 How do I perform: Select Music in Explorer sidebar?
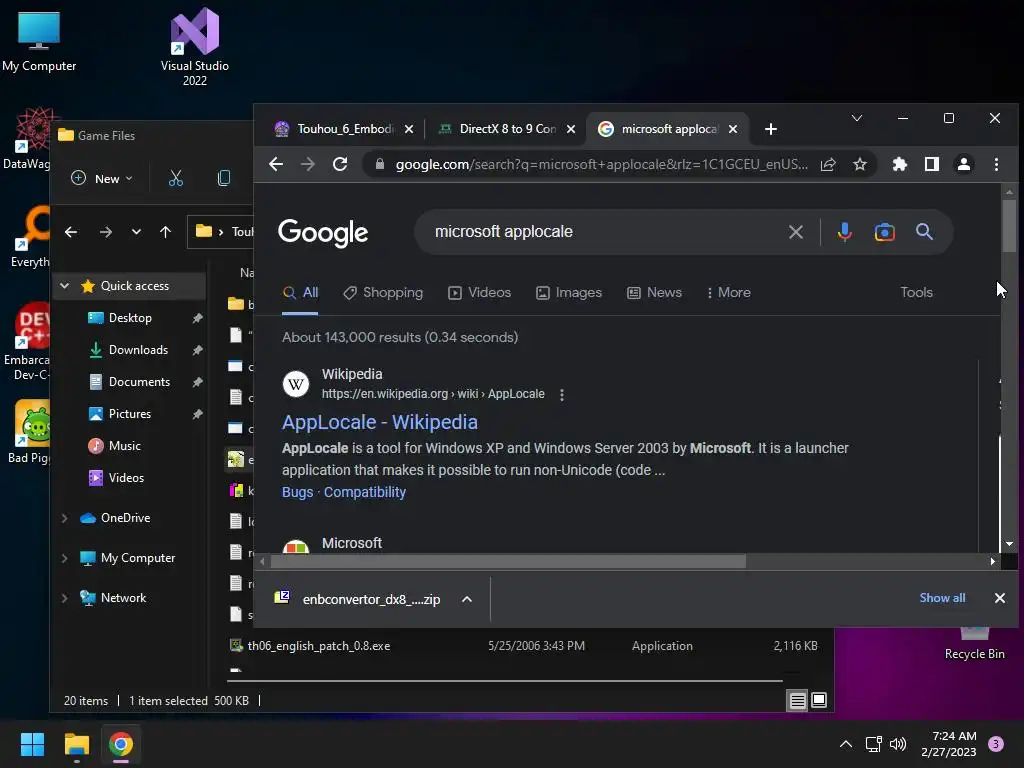point(124,446)
